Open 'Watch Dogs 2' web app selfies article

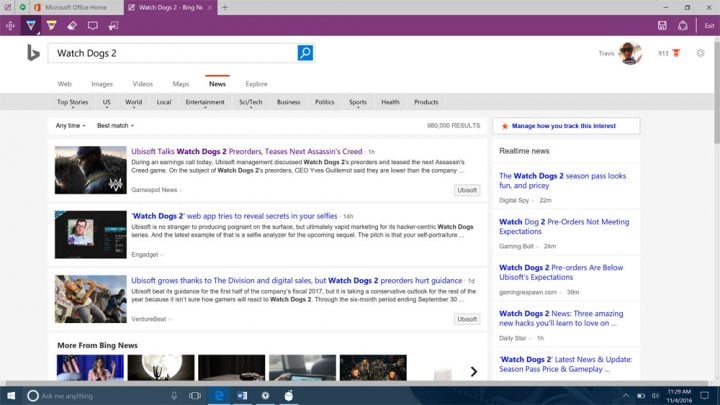pos(235,216)
